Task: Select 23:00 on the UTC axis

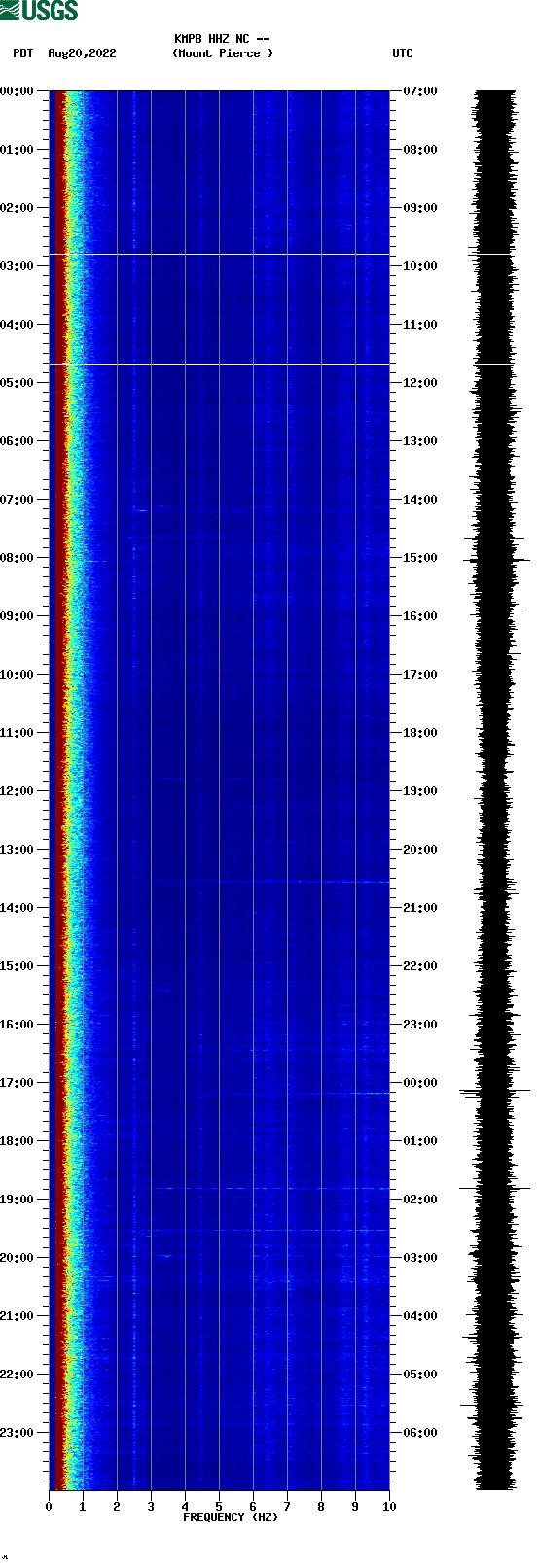Action: (x=420, y=1025)
